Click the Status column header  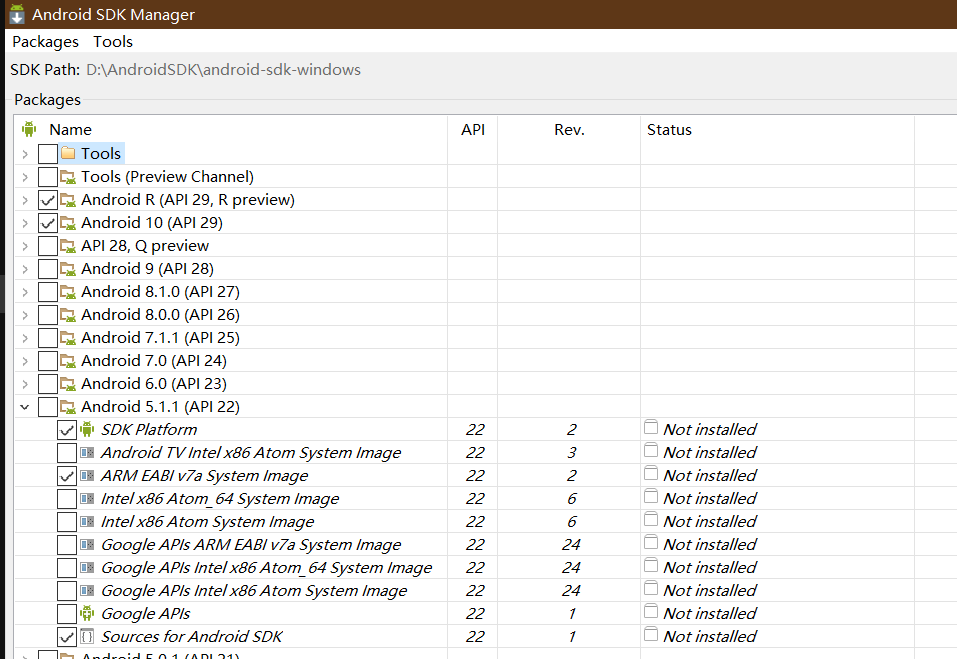(x=669, y=129)
